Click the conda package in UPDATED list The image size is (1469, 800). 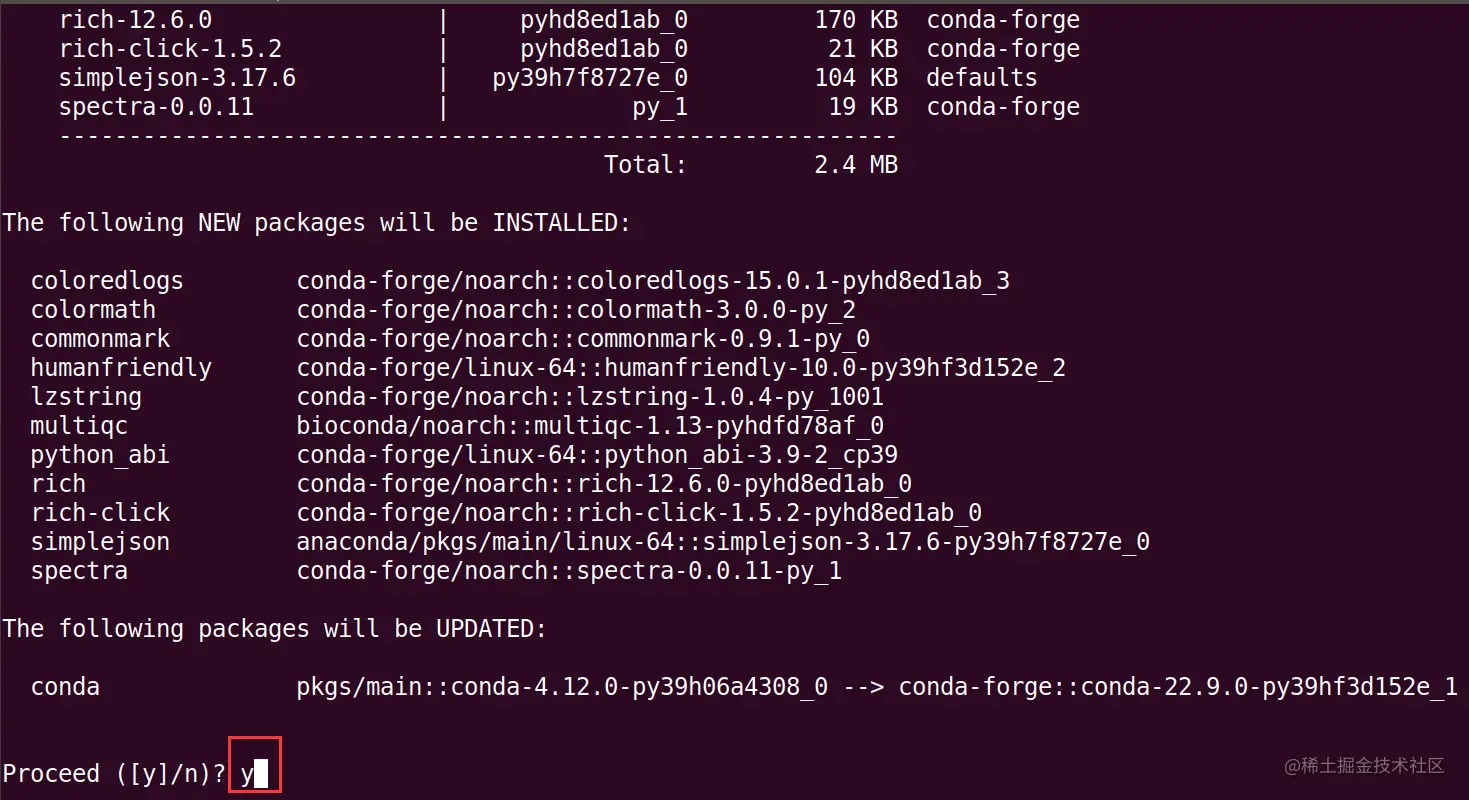(65, 686)
